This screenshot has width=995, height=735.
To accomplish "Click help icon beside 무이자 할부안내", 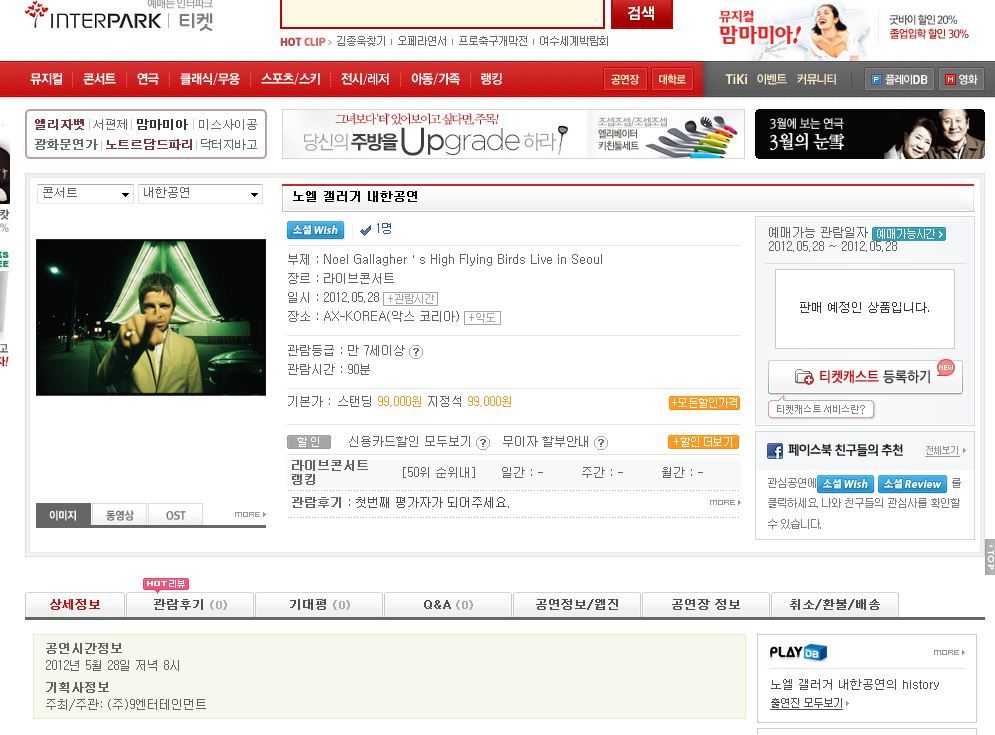I will (x=601, y=443).
